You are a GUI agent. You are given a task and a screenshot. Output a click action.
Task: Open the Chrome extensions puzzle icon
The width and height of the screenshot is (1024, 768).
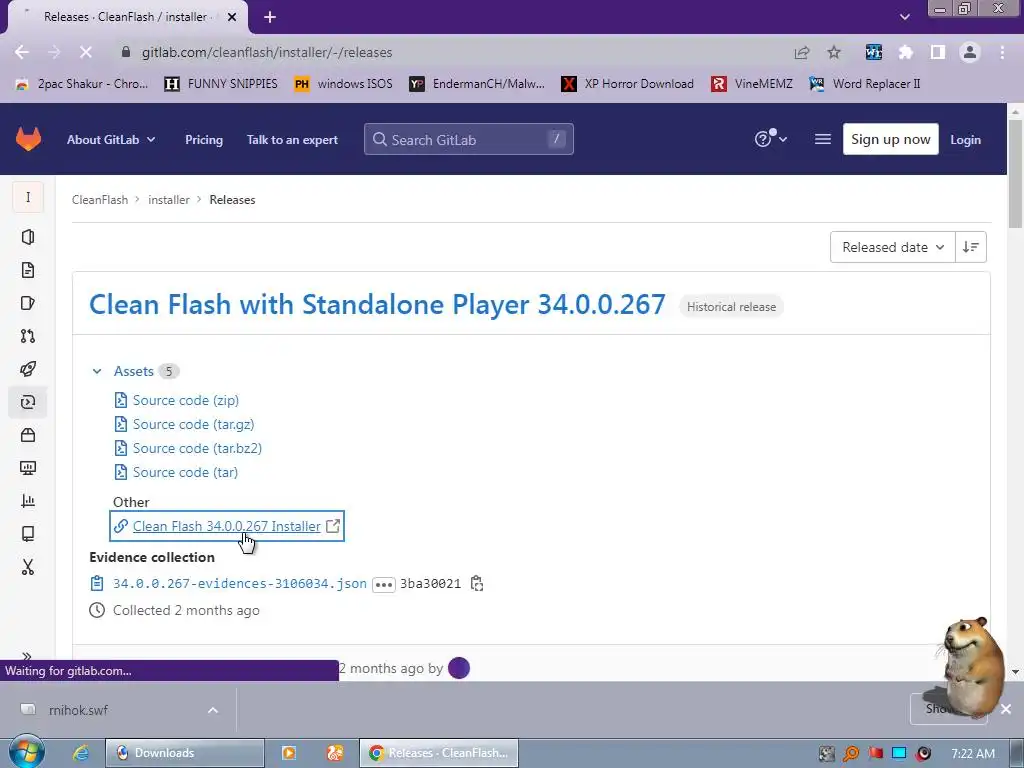(906, 52)
